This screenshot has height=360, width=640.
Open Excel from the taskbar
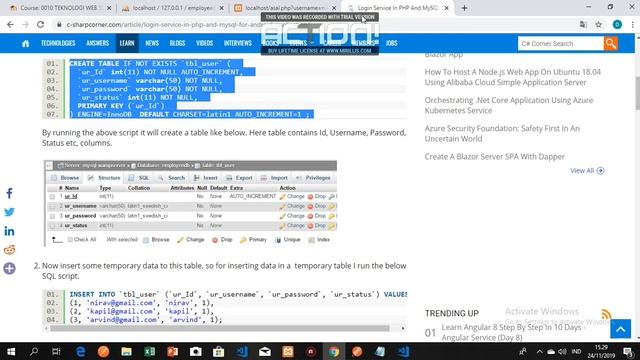(149, 351)
